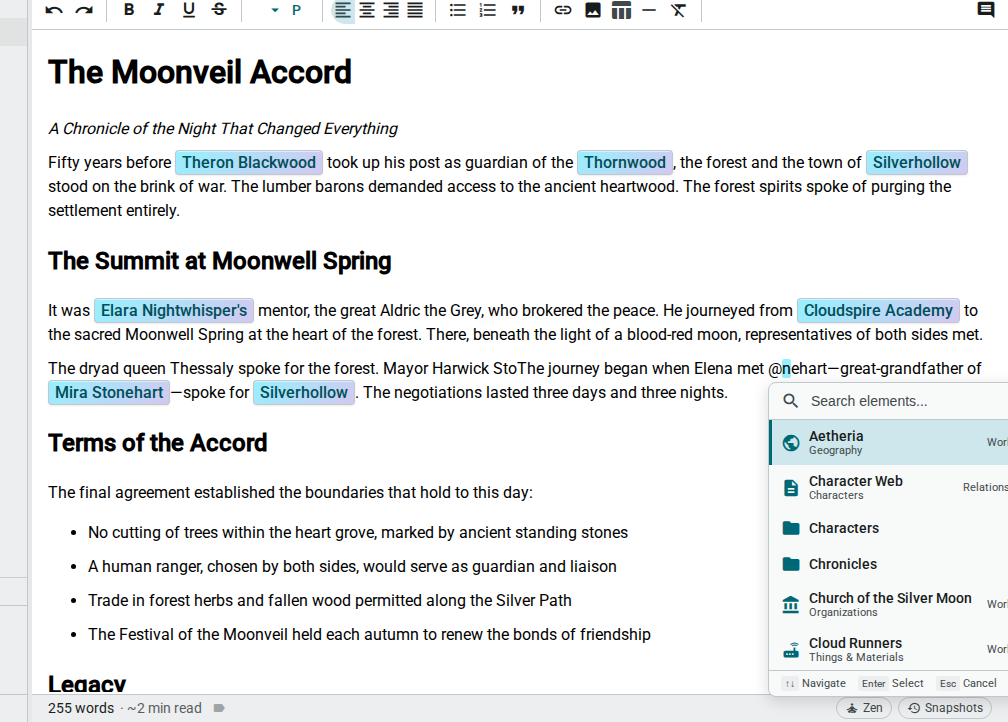Enter Zen mode
The width and height of the screenshot is (1008, 722).
864,708
